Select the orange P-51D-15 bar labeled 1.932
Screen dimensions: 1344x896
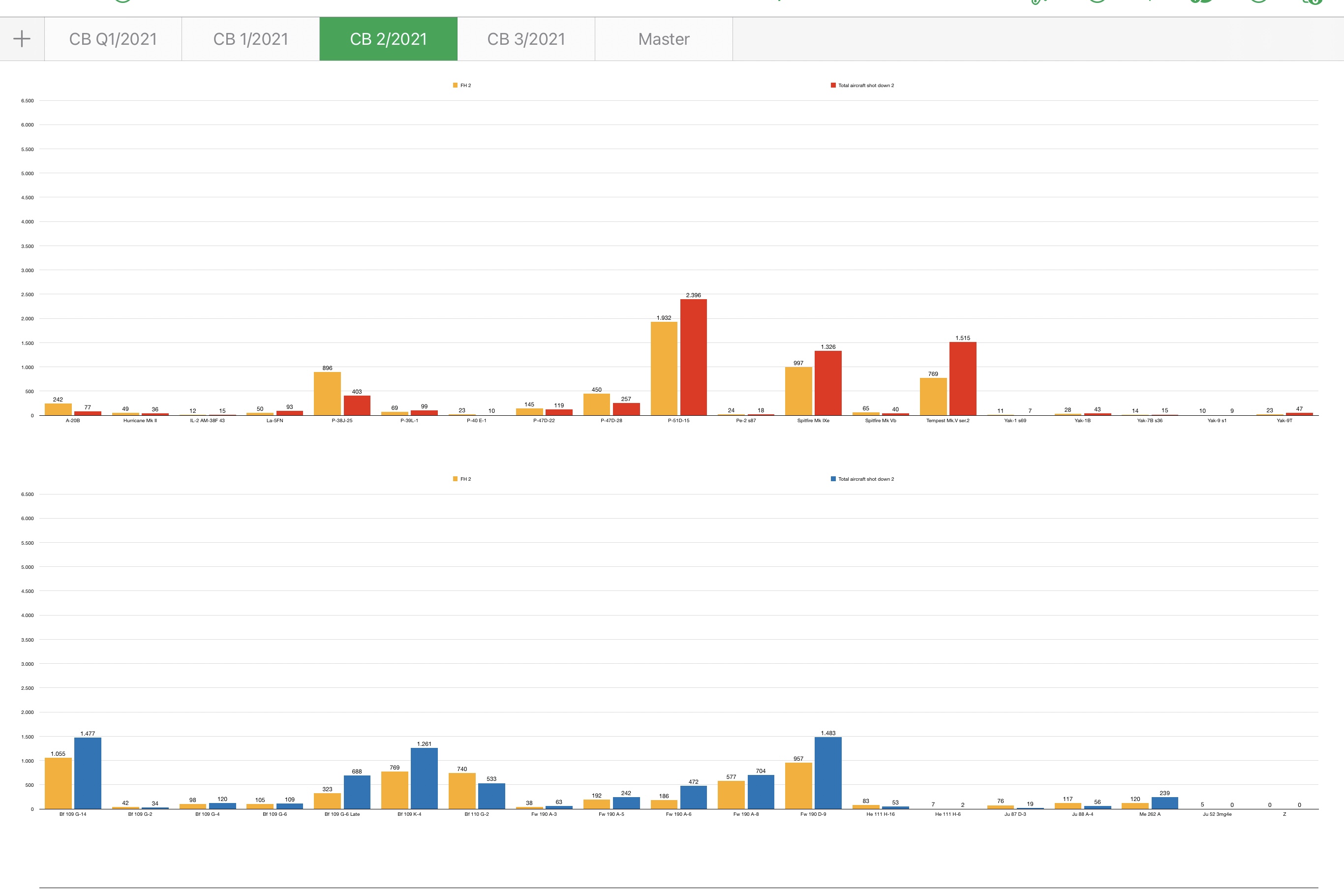664,369
